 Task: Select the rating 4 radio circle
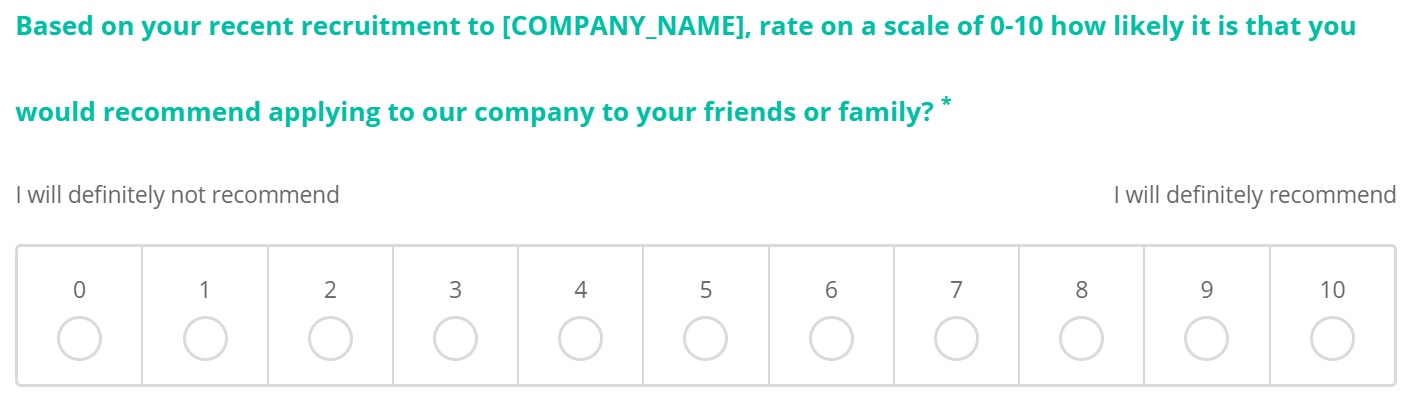[580, 339]
